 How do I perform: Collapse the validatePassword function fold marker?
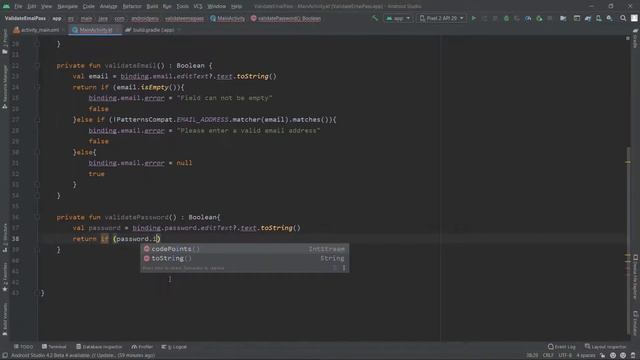pyautogui.click(x=37, y=217)
